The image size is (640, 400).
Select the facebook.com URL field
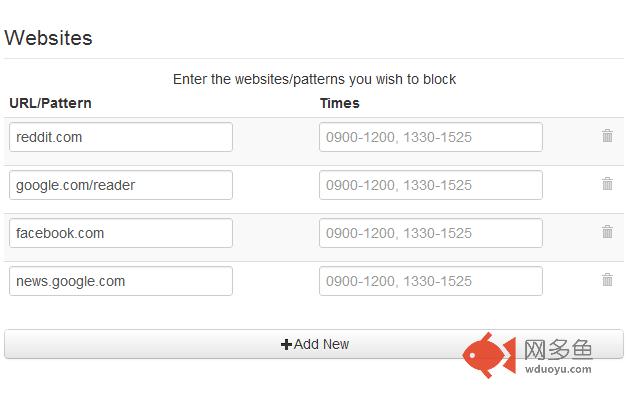pyautogui.click(x=121, y=233)
